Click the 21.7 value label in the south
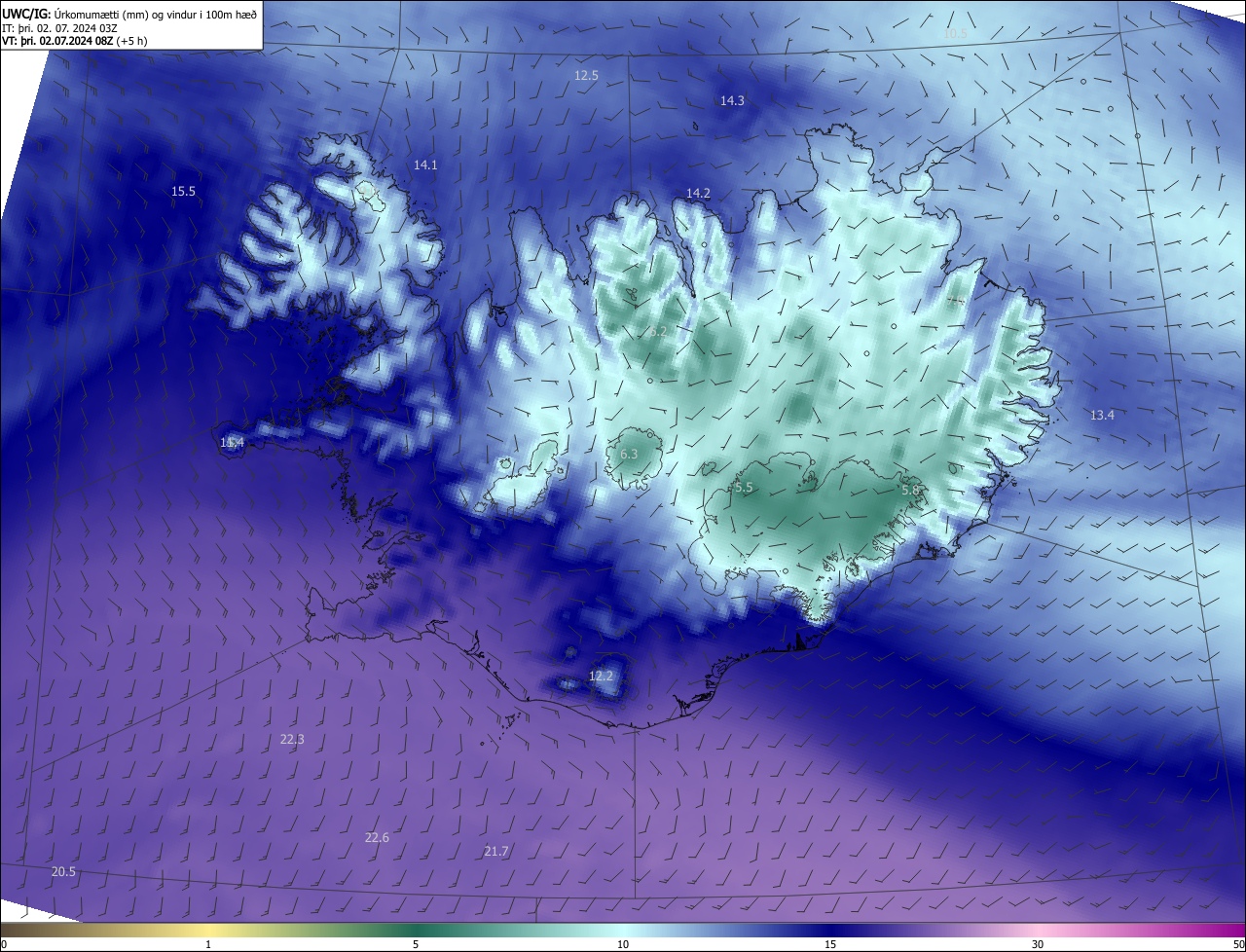 click(x=495, y=851)
